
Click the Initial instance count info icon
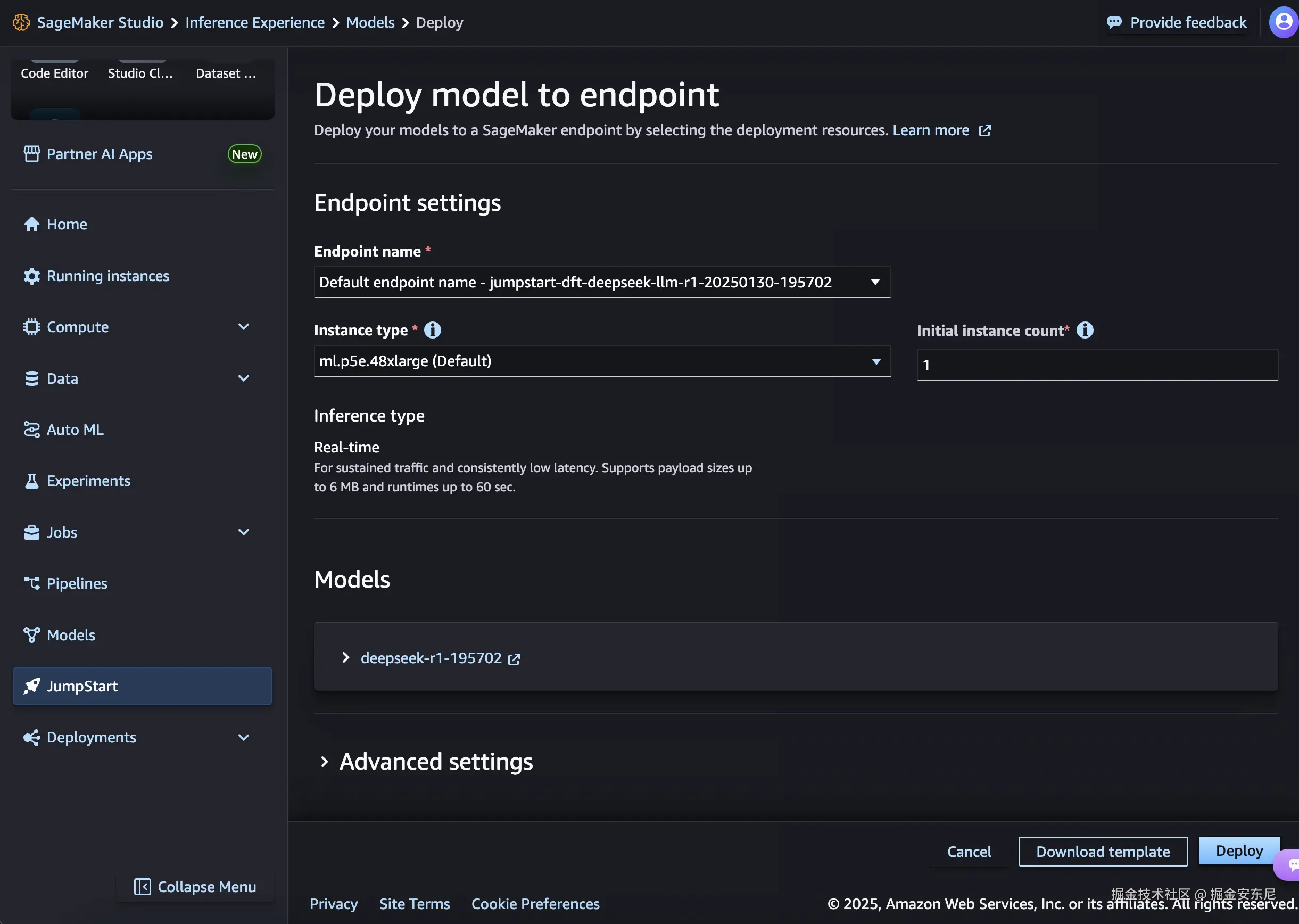coord(1085,330)
